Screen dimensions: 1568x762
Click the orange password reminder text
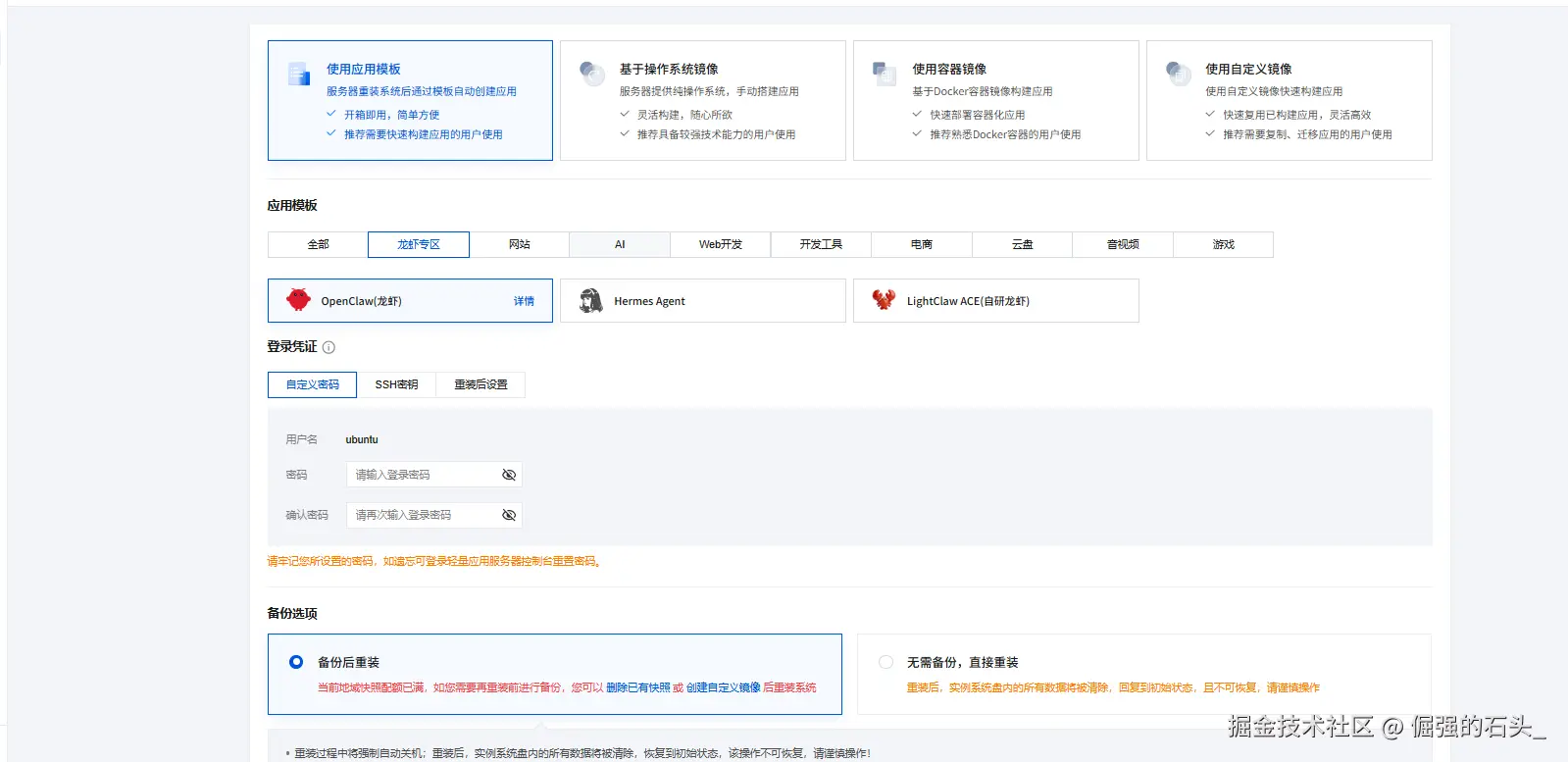click(x=434, y=561)
